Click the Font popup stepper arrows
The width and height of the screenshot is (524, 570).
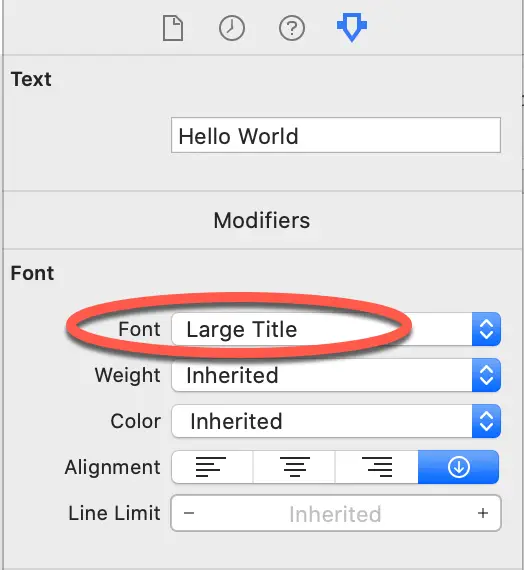pos(487,329)
